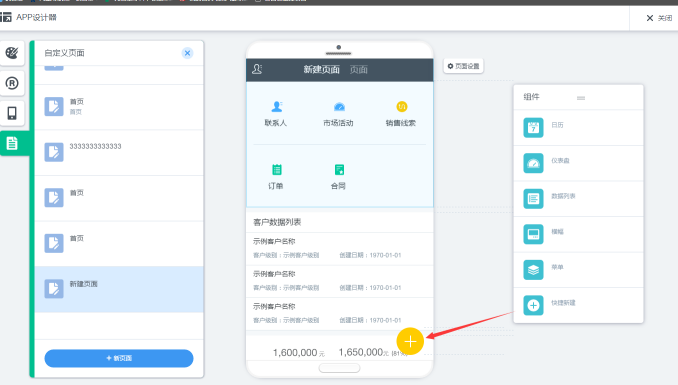Switch to 页面 tab in phone header
Viewport: 678px width, 385px height.
tap(358, 70)
